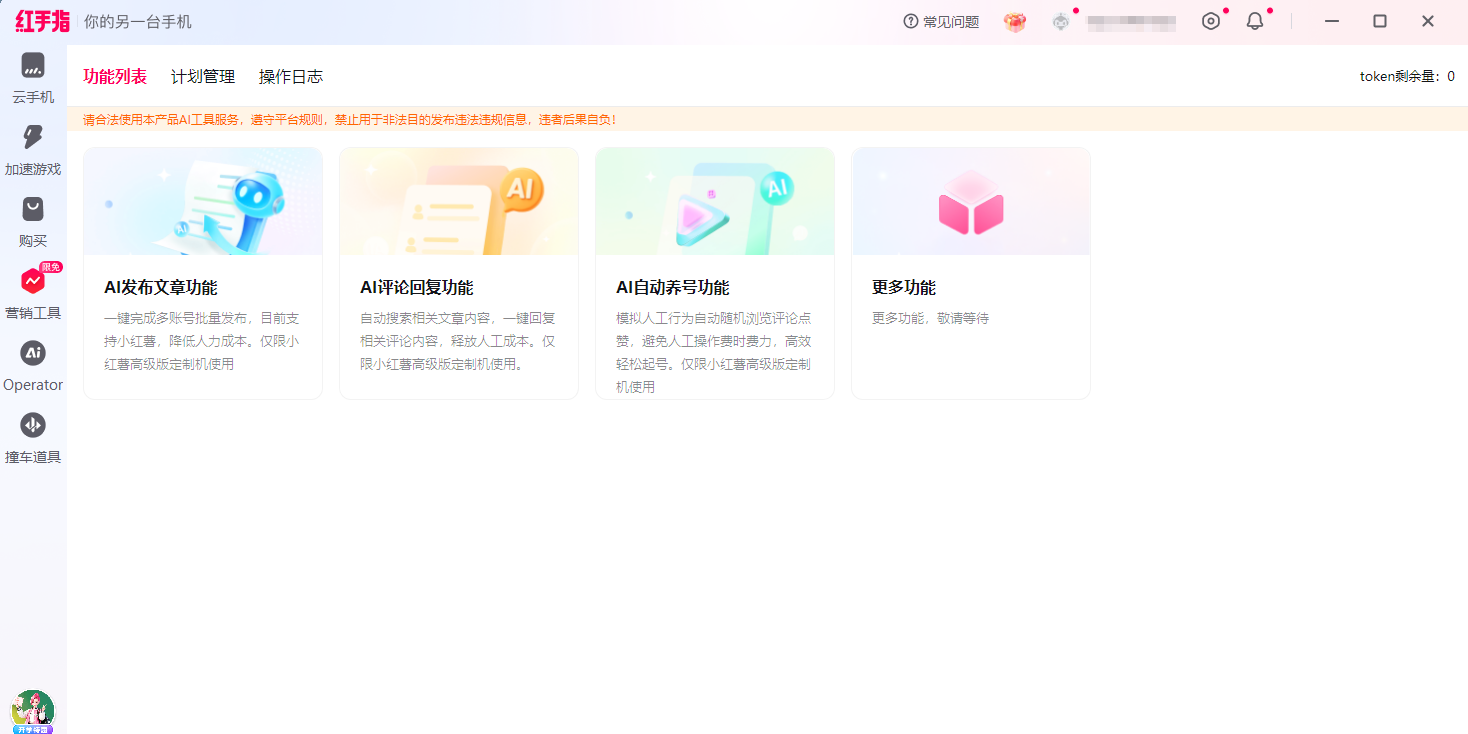The width and height of the screenshot is (1468, 734).
Task: Click the blurred account name in title bar
Action: coord(1131,22)
